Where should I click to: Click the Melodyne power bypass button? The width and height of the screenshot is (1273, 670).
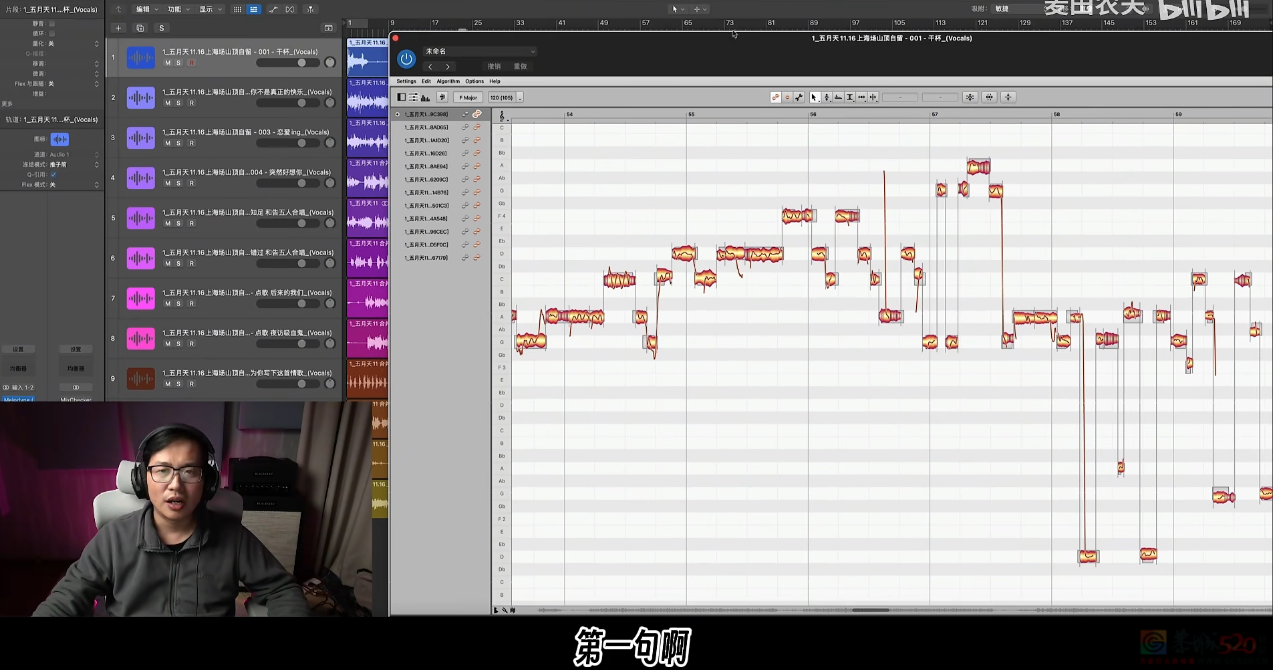point(406,59)
